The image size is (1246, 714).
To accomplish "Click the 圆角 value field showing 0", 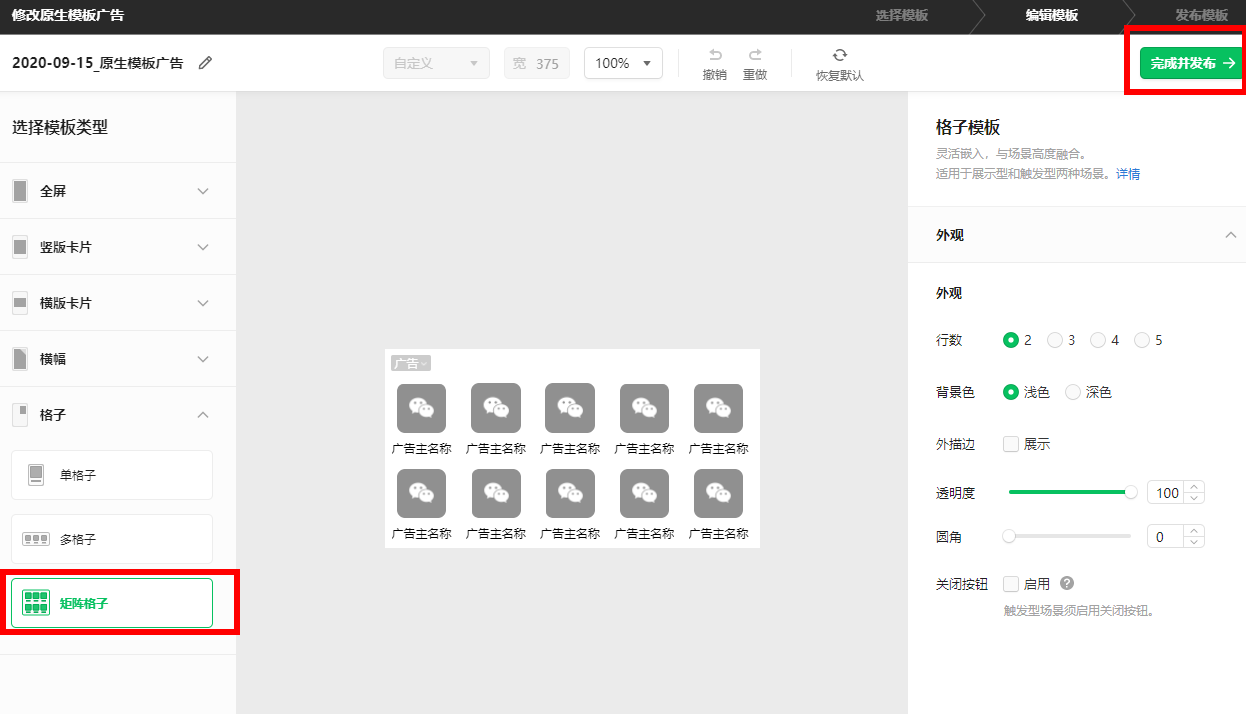I will (x=1166, y=536).
